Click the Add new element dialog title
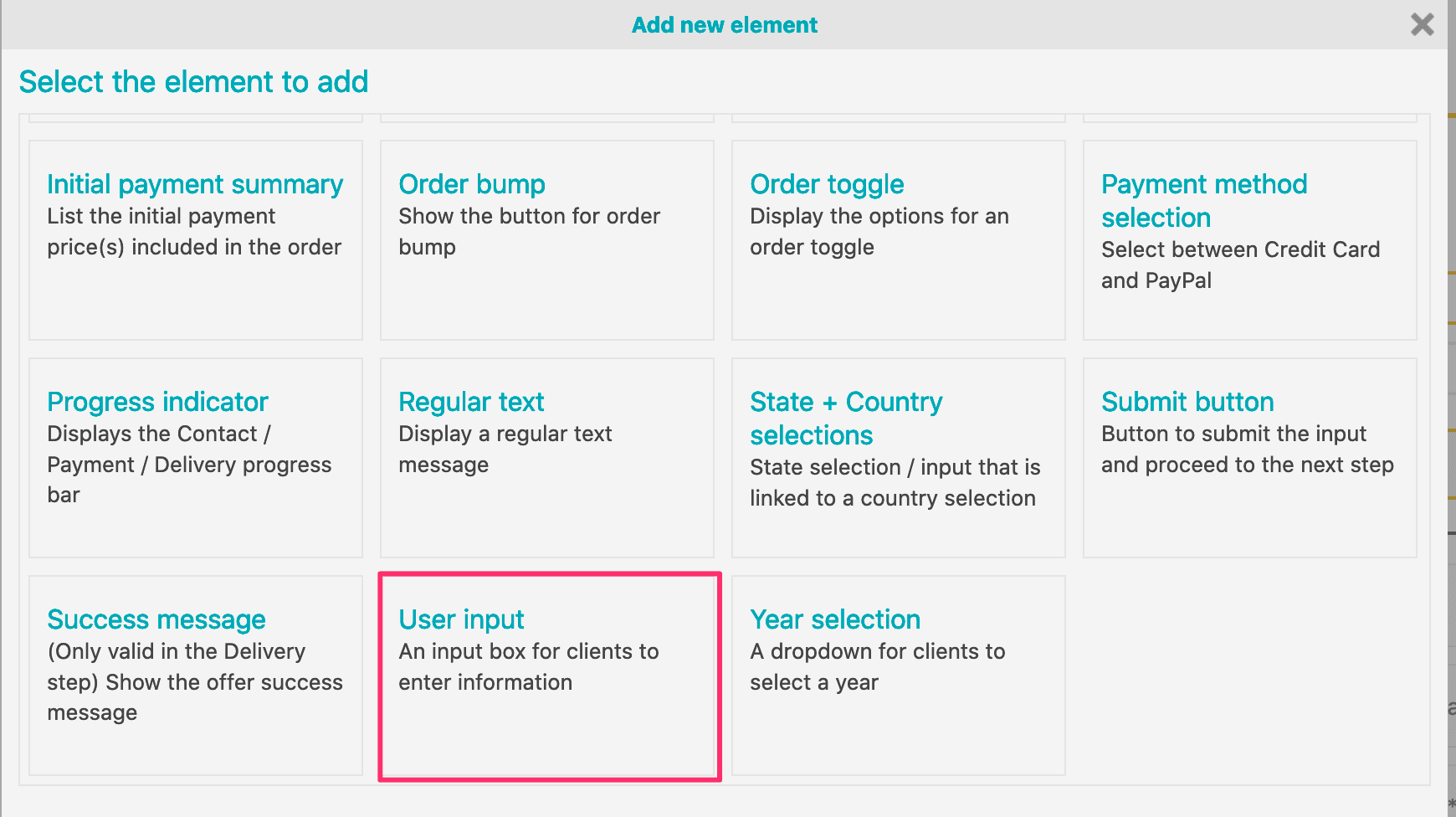The height and width of the screenshot is (817, 1456). point(724,24)
